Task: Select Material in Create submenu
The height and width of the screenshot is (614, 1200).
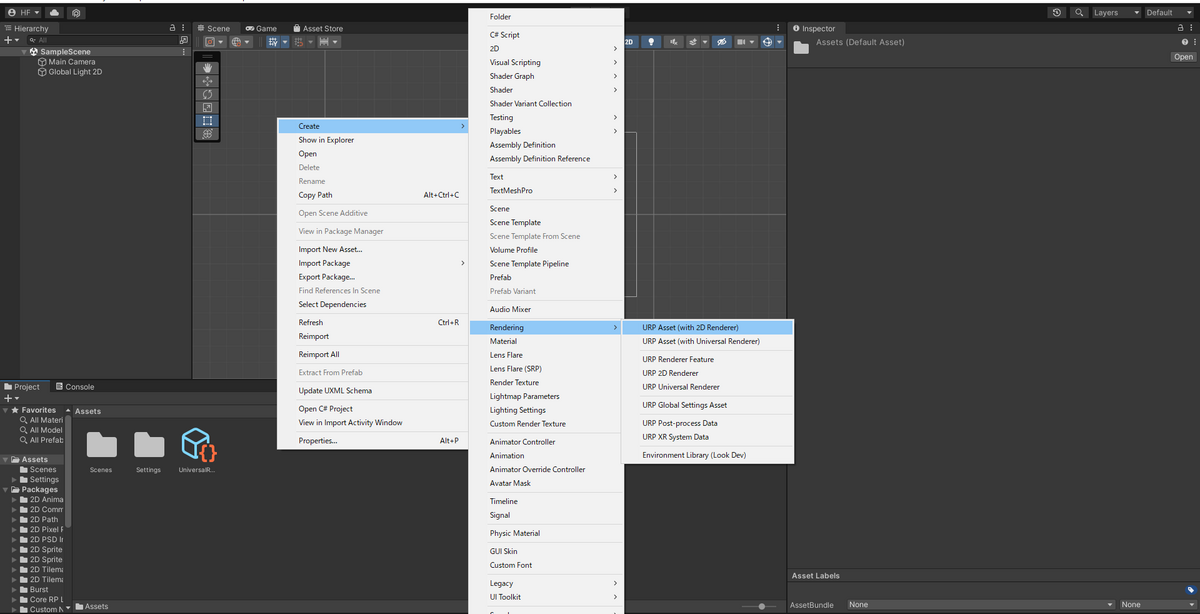Action: [x=546, y=341]
